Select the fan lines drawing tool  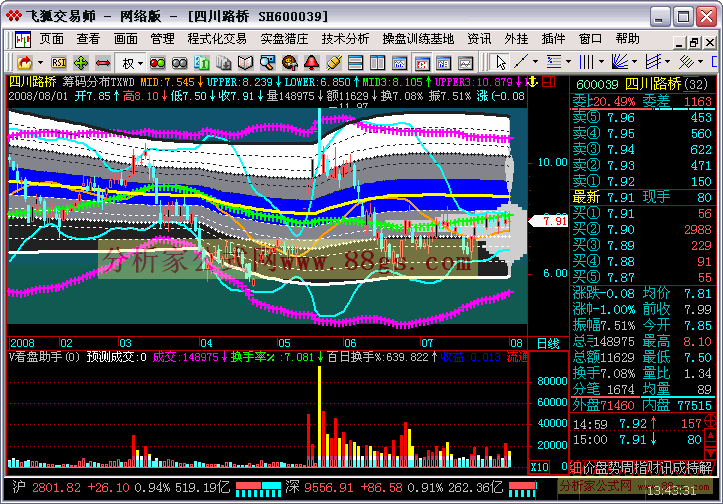pyautogui.click(x=620, y=61)
